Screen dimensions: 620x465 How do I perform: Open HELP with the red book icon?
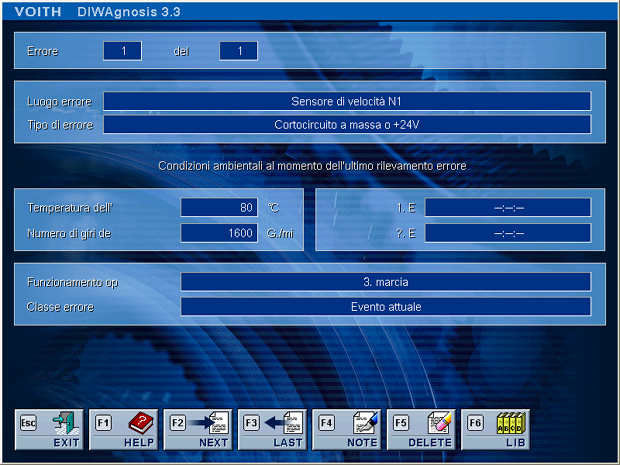pyautogui.click(x=124, y=430)
